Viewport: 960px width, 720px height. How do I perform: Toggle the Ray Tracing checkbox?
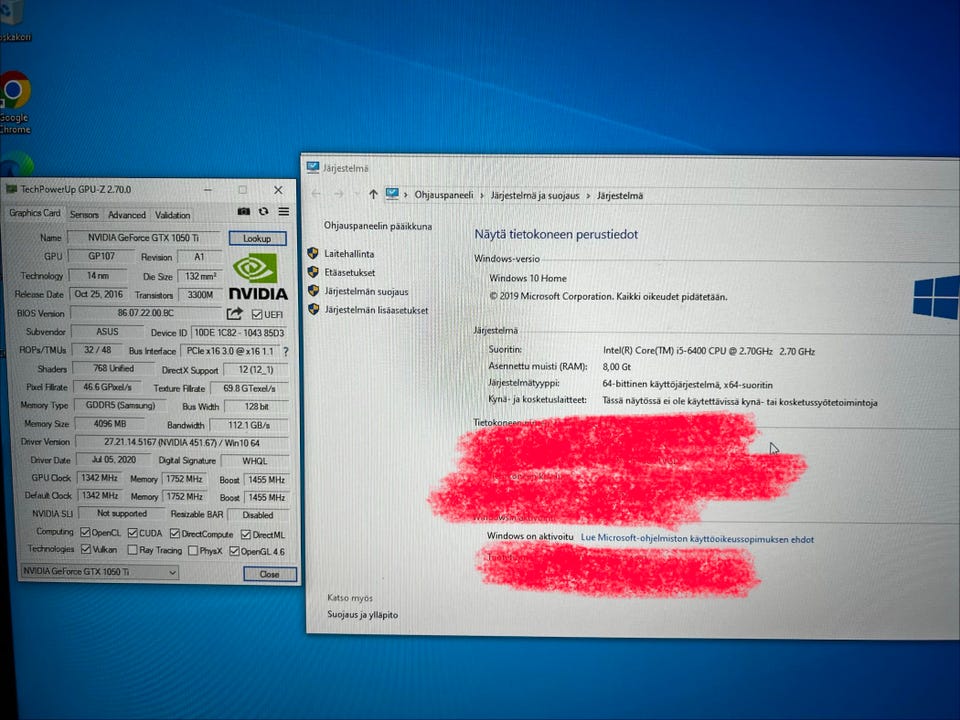[132, 550]
